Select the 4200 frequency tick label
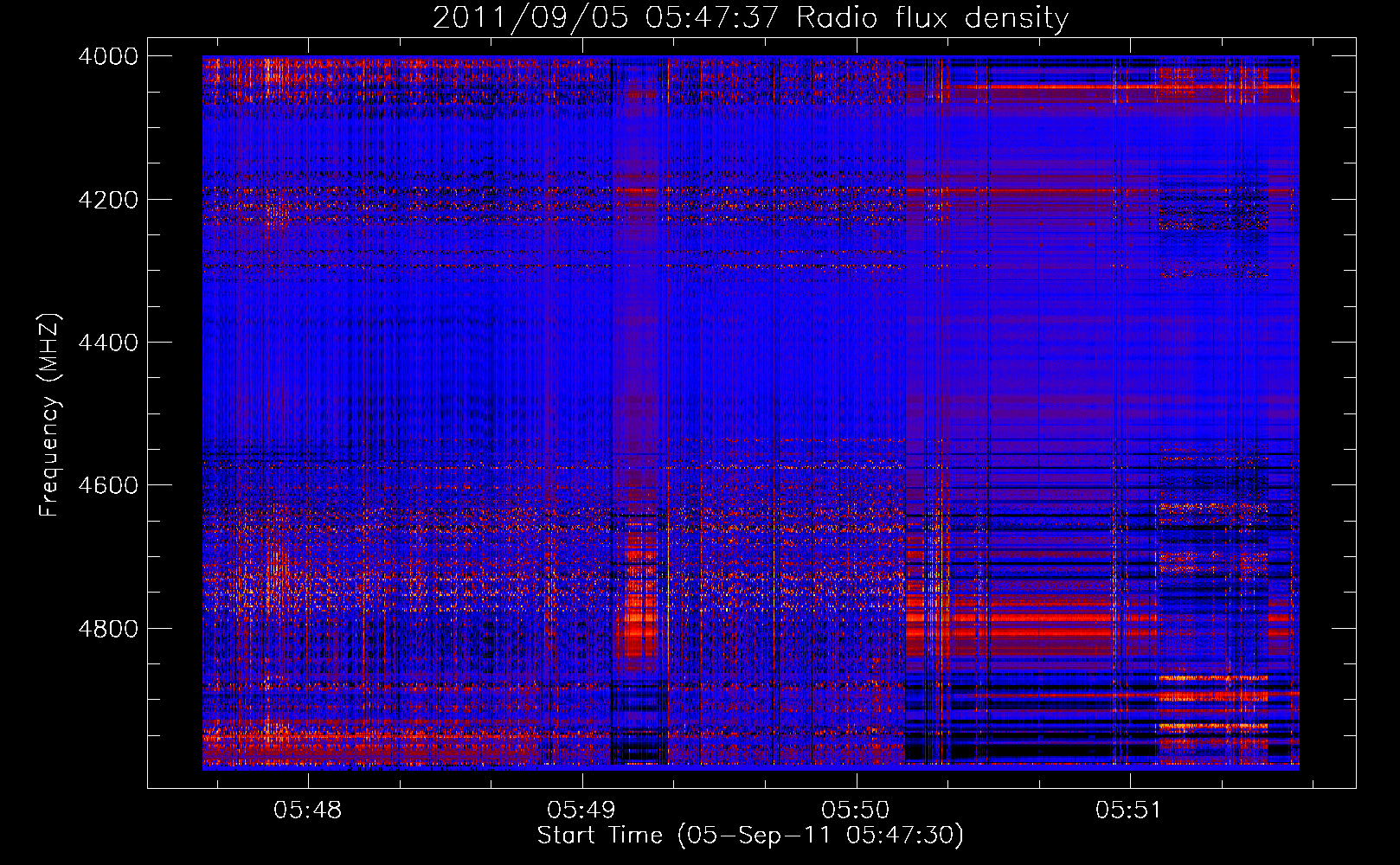This screenshot has height=865, width=1400. [108, 200]
